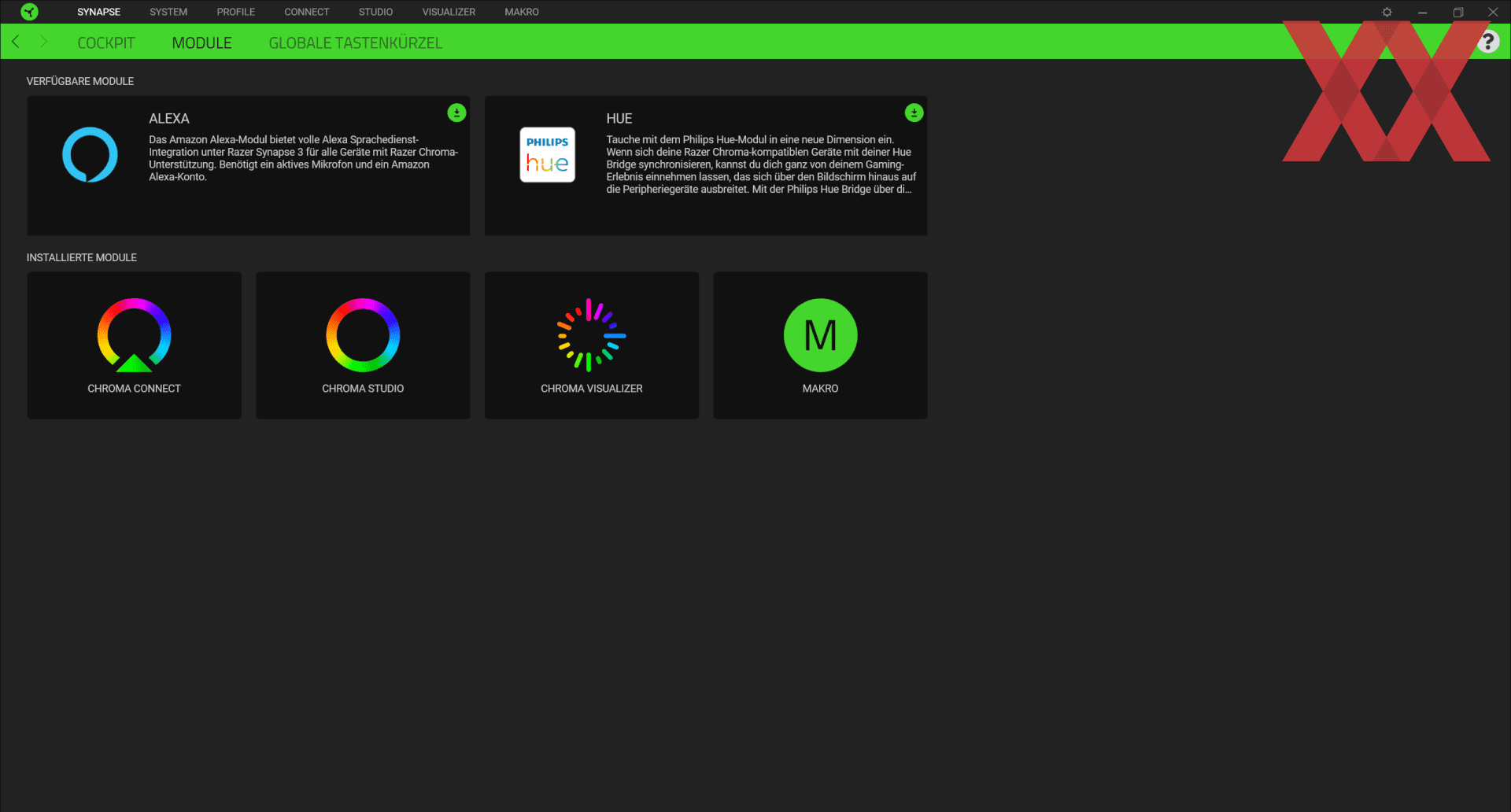Select the Module sub-tab
Screen dimensions: 1511x812
(202, 43)
